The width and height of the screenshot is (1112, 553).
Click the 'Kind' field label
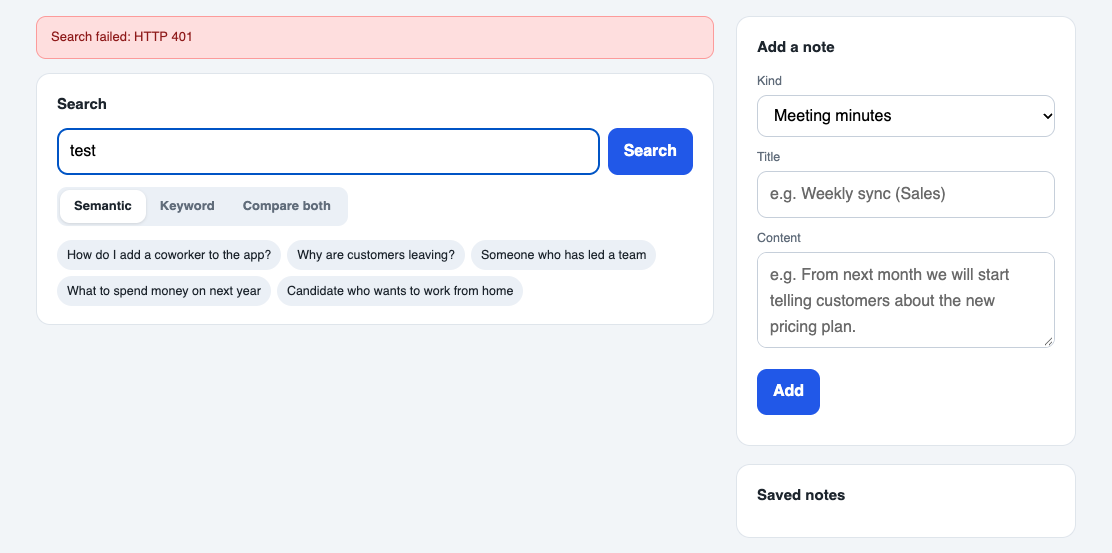[769, 81]
